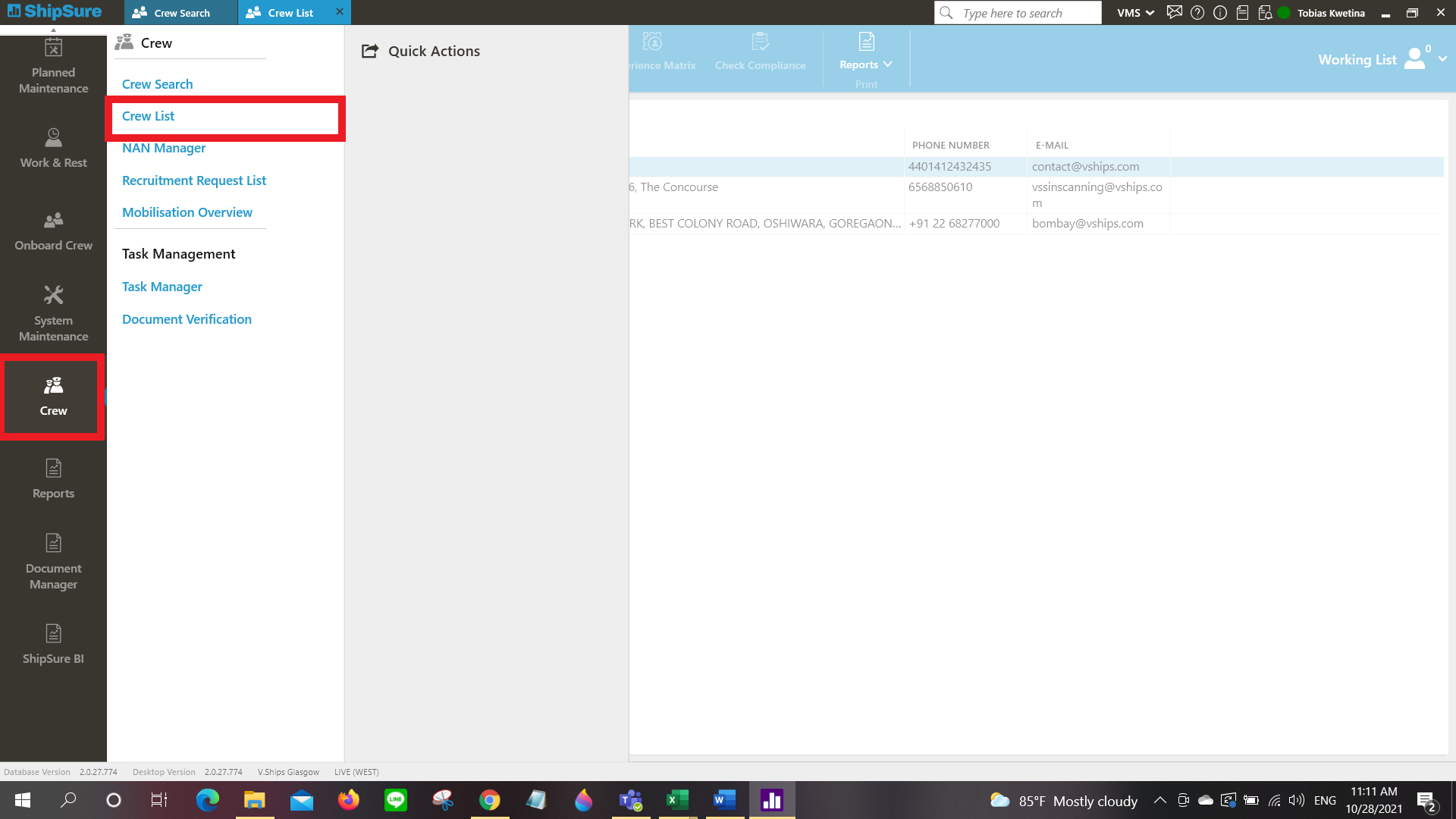Launch ShipSure BI from sidebar

53,645
